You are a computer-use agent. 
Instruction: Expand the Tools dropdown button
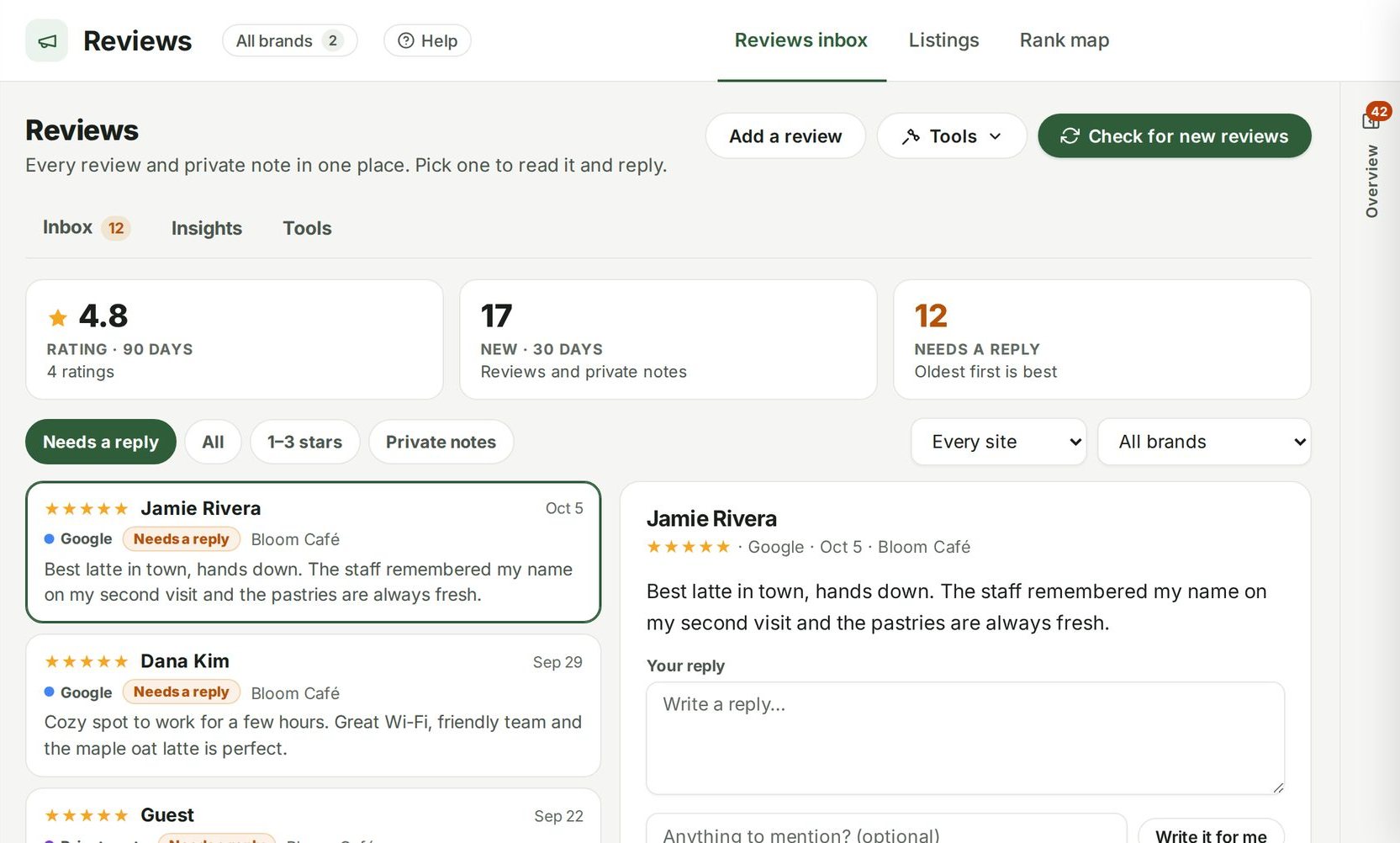pyautogui.click(x=952, y=136)
